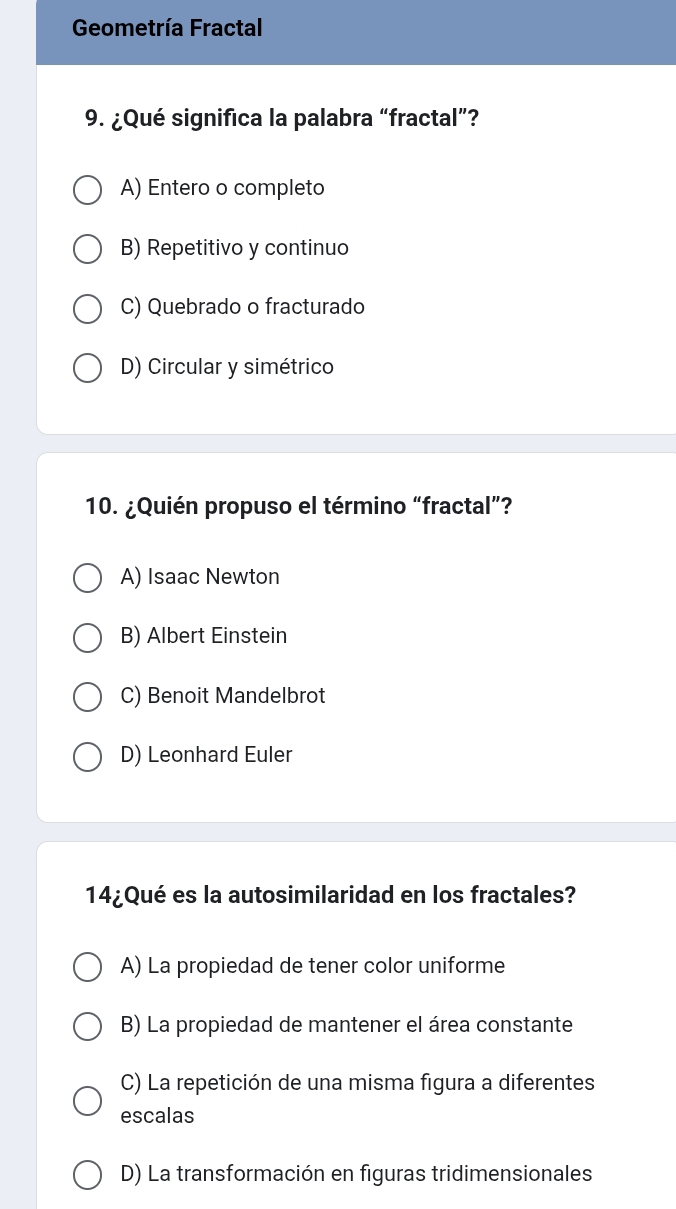The width and height of the screenshot is (676, 1209).
Task: Mark D) Circular y simétrico
Action: click(x=88, y=368)
